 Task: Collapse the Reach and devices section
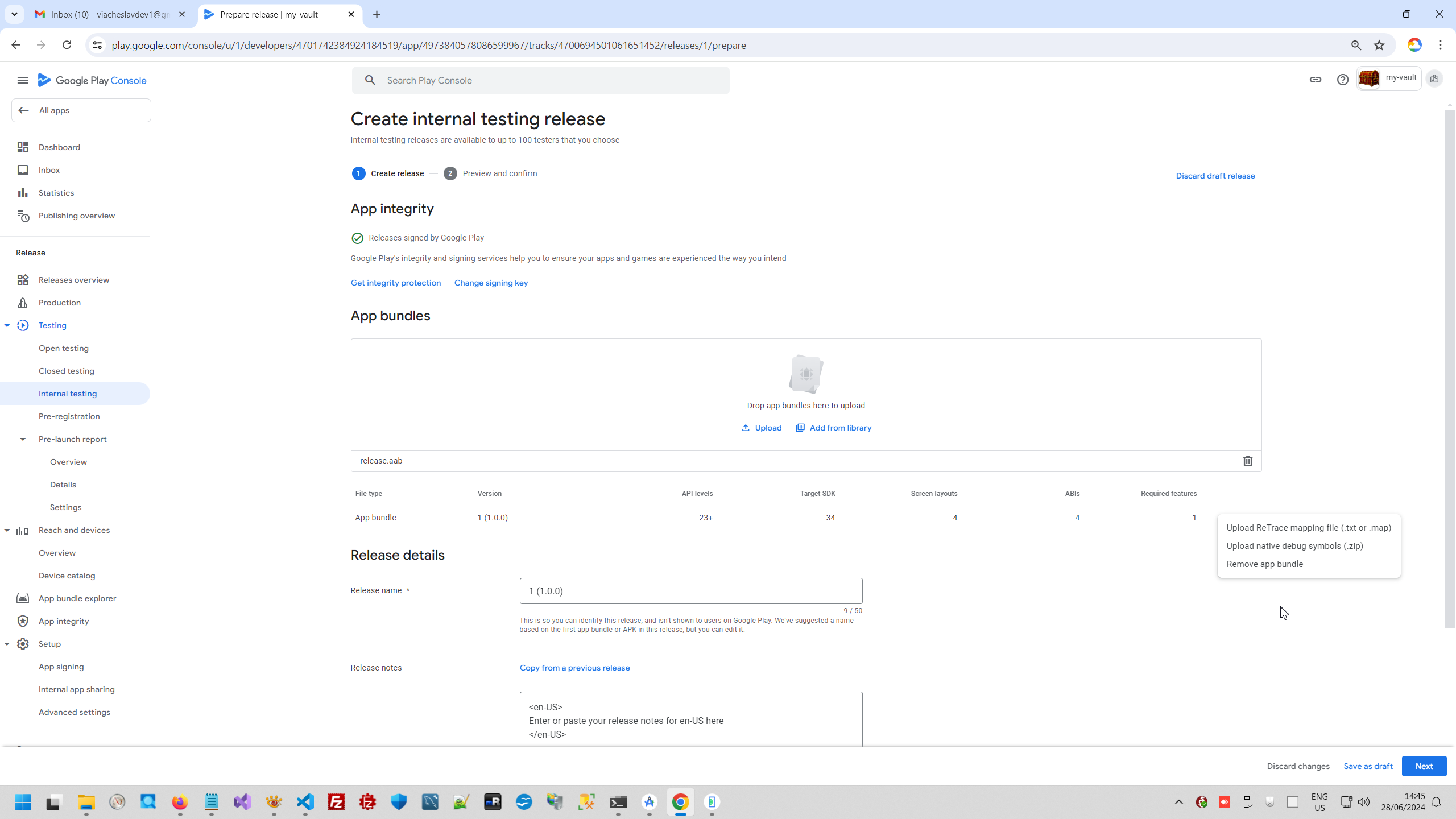7,530
